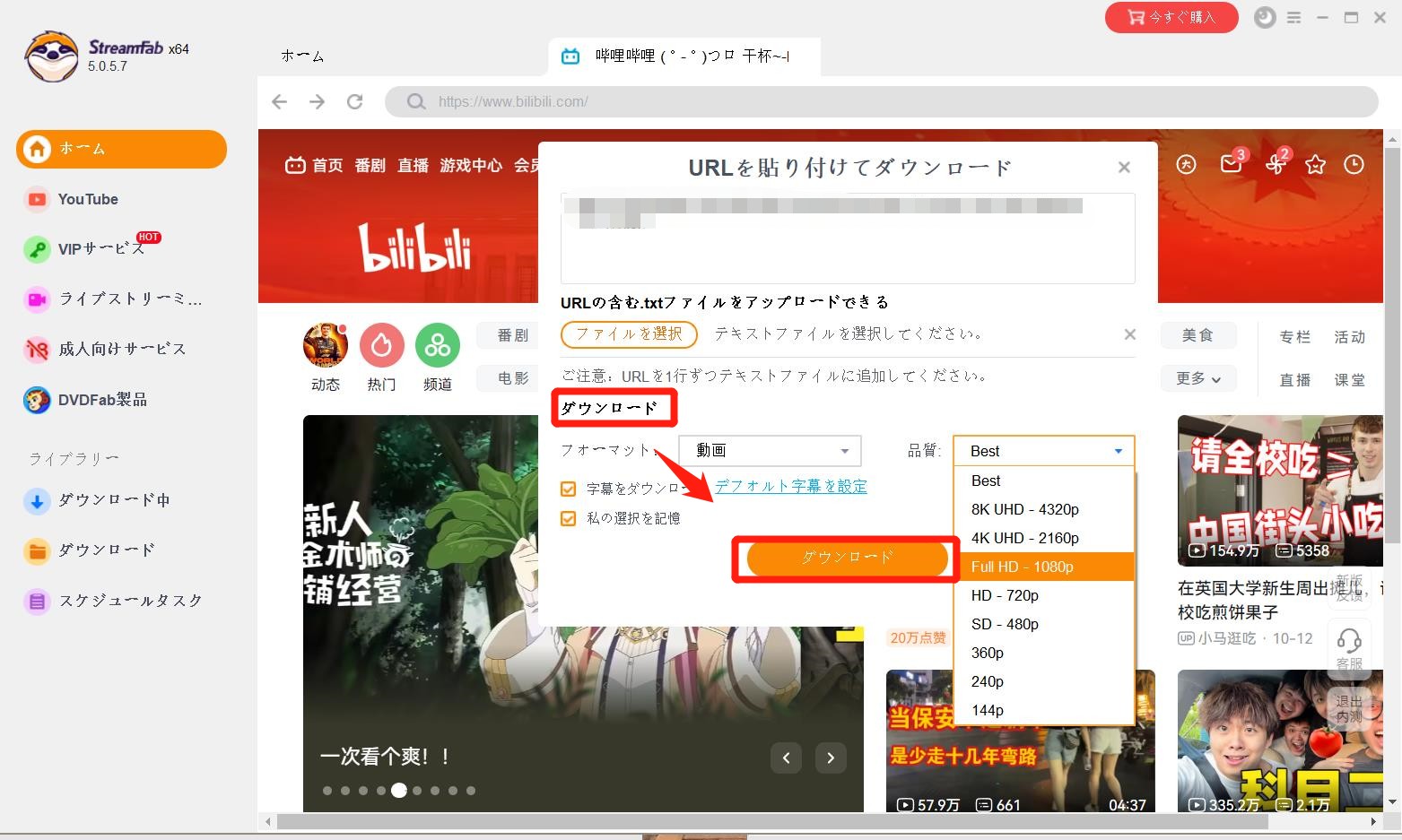1402x840 pixels.
Task: Open the bilibili 大 membership icon
Action: tap(1186, 165)
